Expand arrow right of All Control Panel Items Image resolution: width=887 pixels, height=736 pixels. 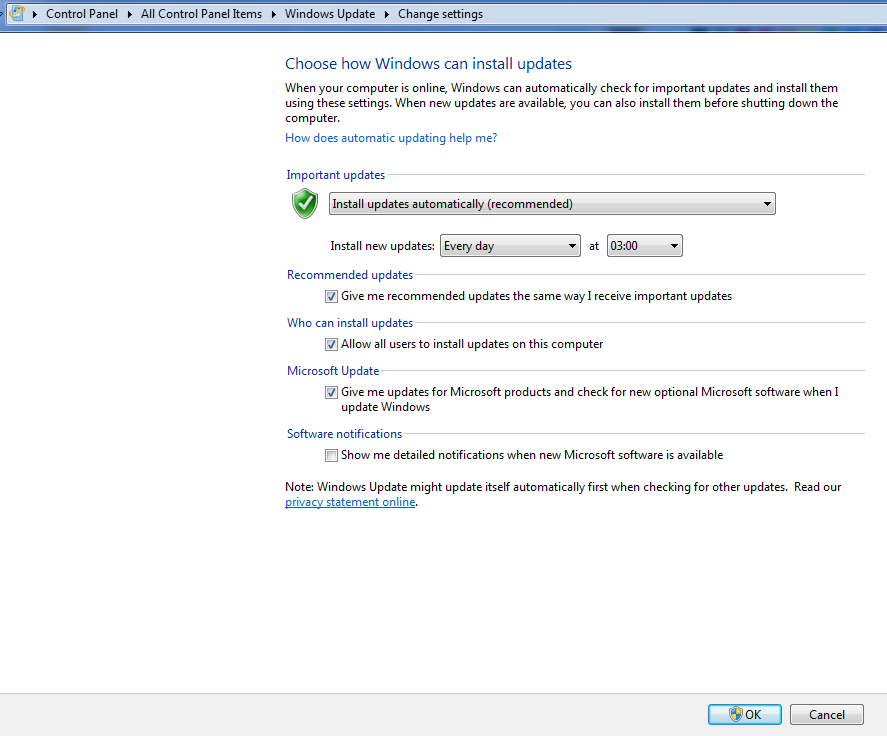click(x=273, y=14)
